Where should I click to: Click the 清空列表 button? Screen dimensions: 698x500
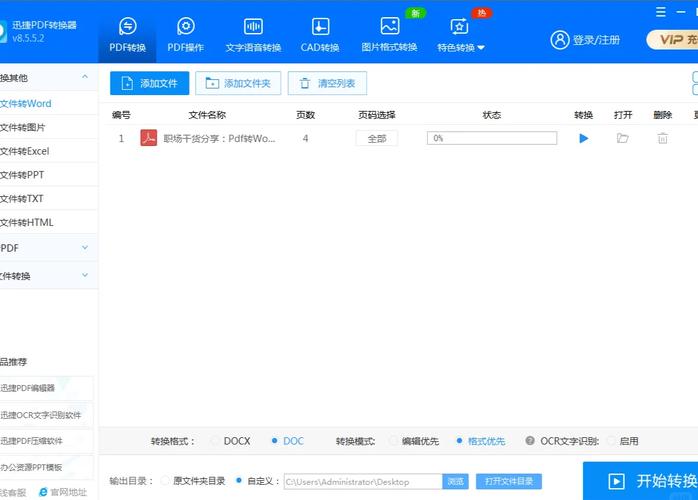click(327, 83)
